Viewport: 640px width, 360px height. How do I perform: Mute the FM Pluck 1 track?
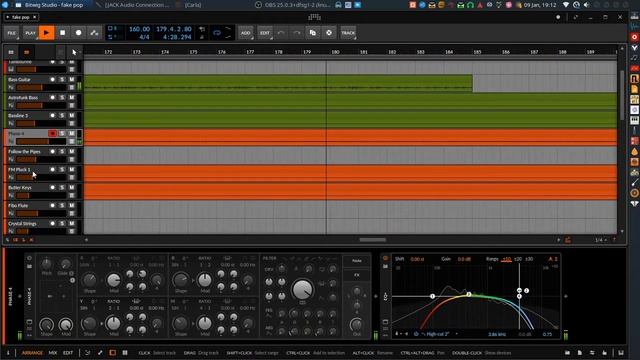[x=71, y=169]
